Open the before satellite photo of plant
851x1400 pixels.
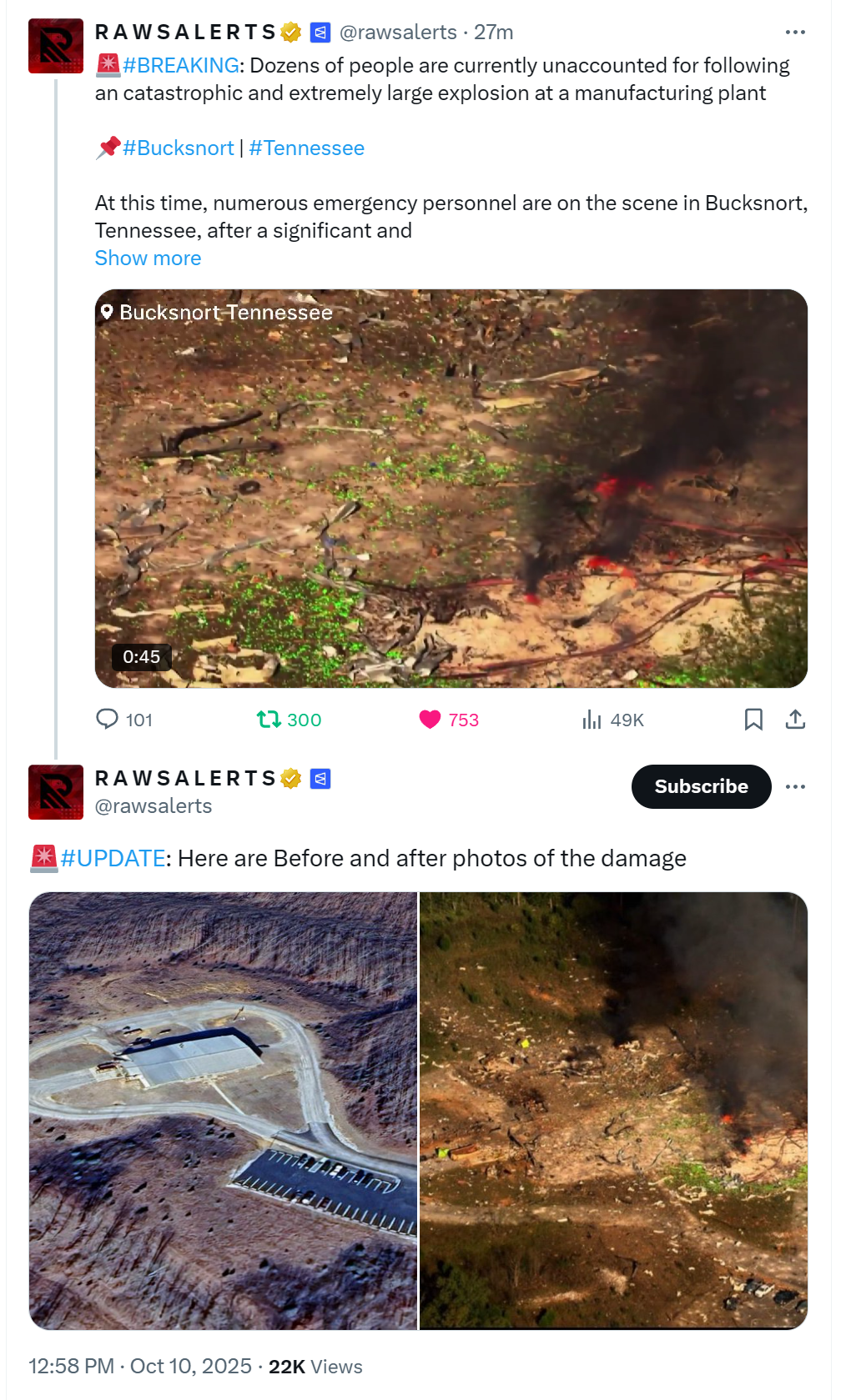tap(223, 1110)
